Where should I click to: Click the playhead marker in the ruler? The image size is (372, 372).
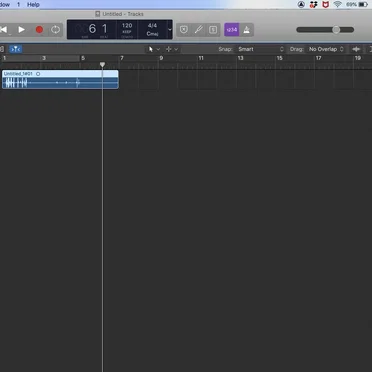tap(102, 64)
